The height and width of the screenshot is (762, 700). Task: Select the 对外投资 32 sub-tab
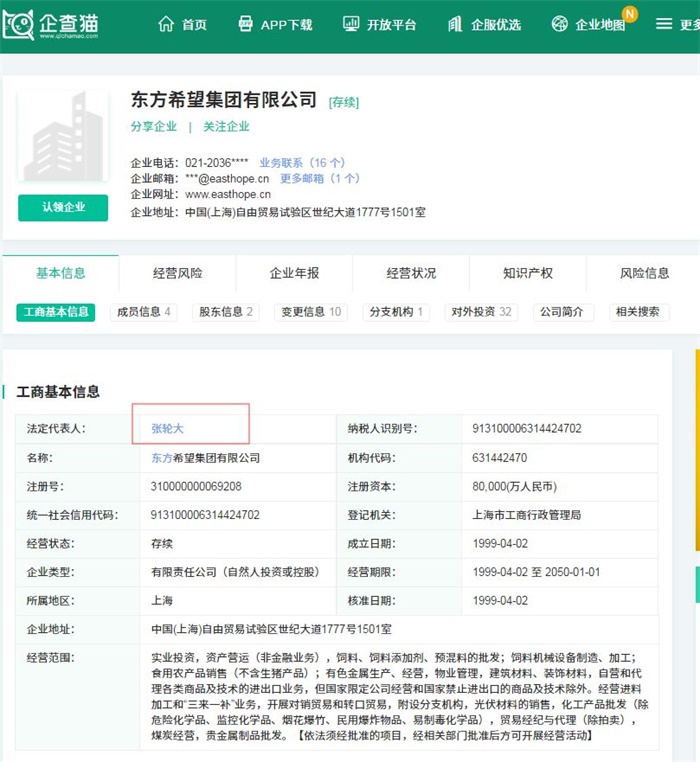[x=481, y=312]
